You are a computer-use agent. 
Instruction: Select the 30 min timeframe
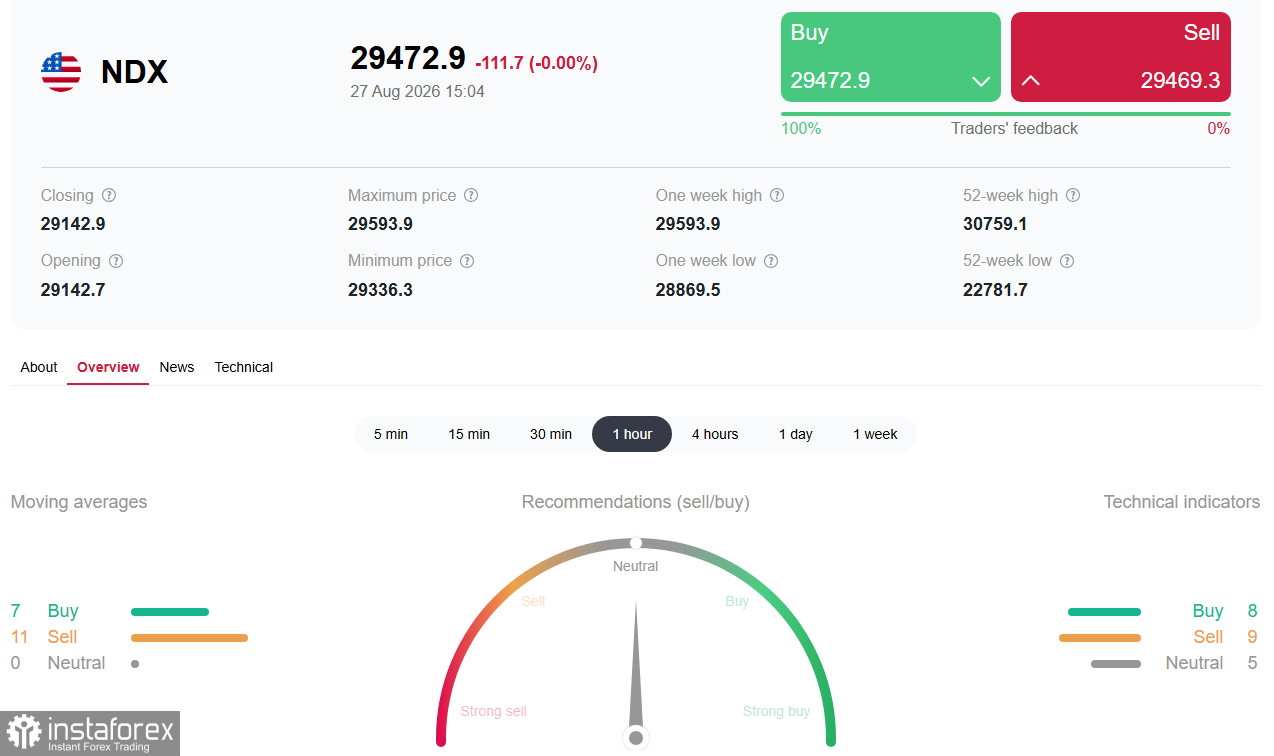click(x=551, y=434)
